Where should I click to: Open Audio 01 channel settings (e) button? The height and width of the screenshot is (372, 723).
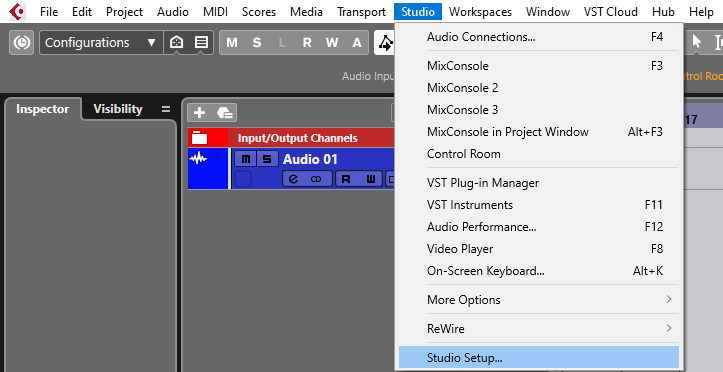pyautogui.click(x=294, y=179)
